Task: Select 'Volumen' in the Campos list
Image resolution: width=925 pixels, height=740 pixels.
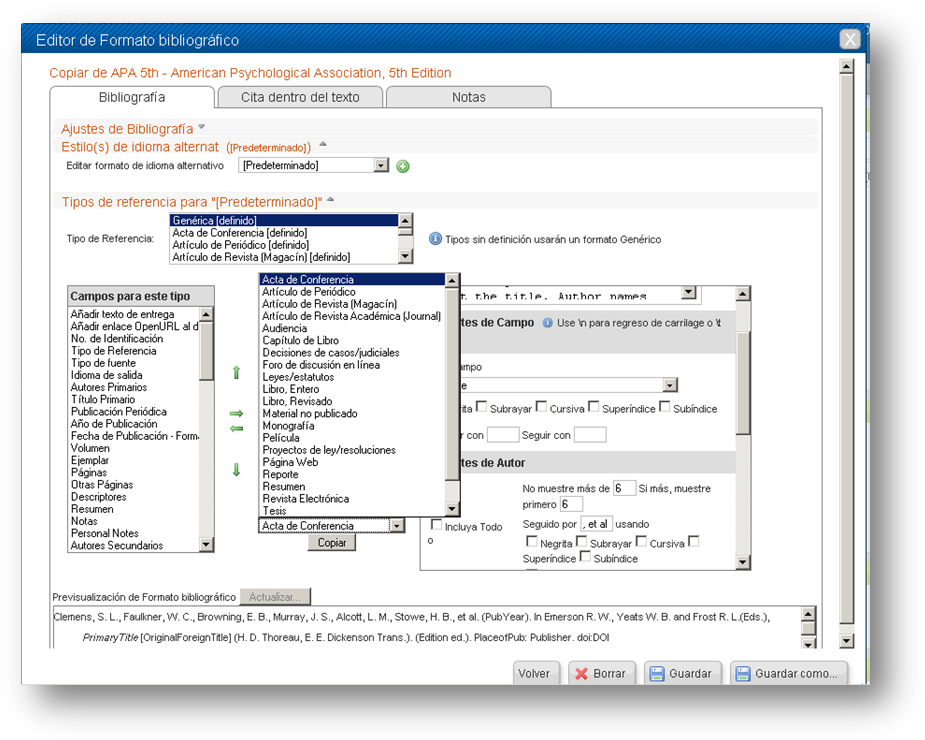Action: pyautogui.click(x=135, y=448)
